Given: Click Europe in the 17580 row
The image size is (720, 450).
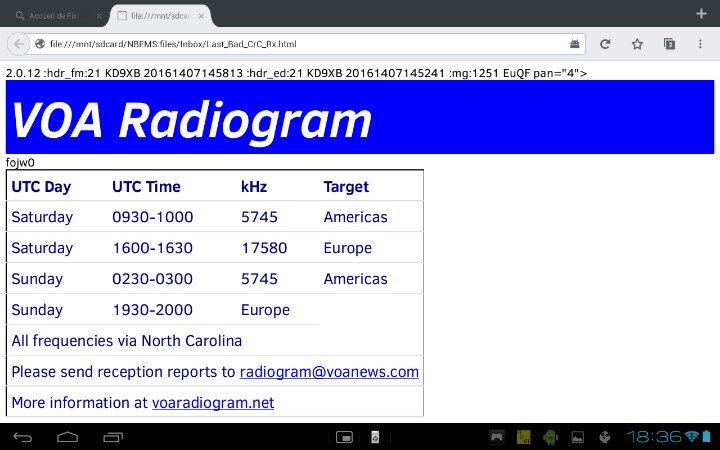Looking at the screenshot, I should coord(348,248).
